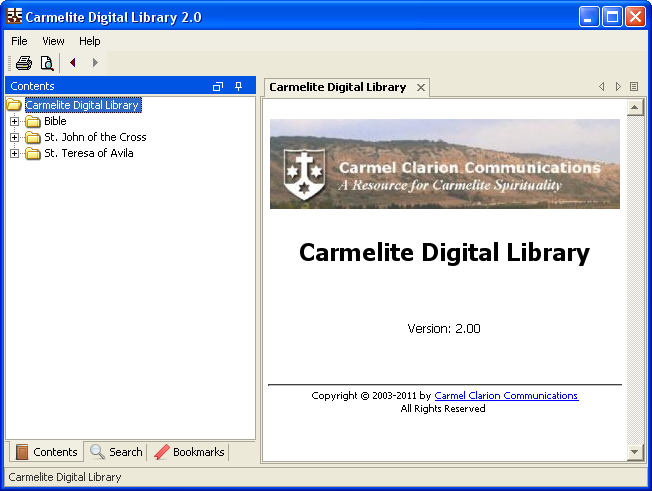Viewport: 652px width, 491px height.
Task: Expand the St. Teresa of Avila node
Action: pyautogui.click(x=14, y=154)
